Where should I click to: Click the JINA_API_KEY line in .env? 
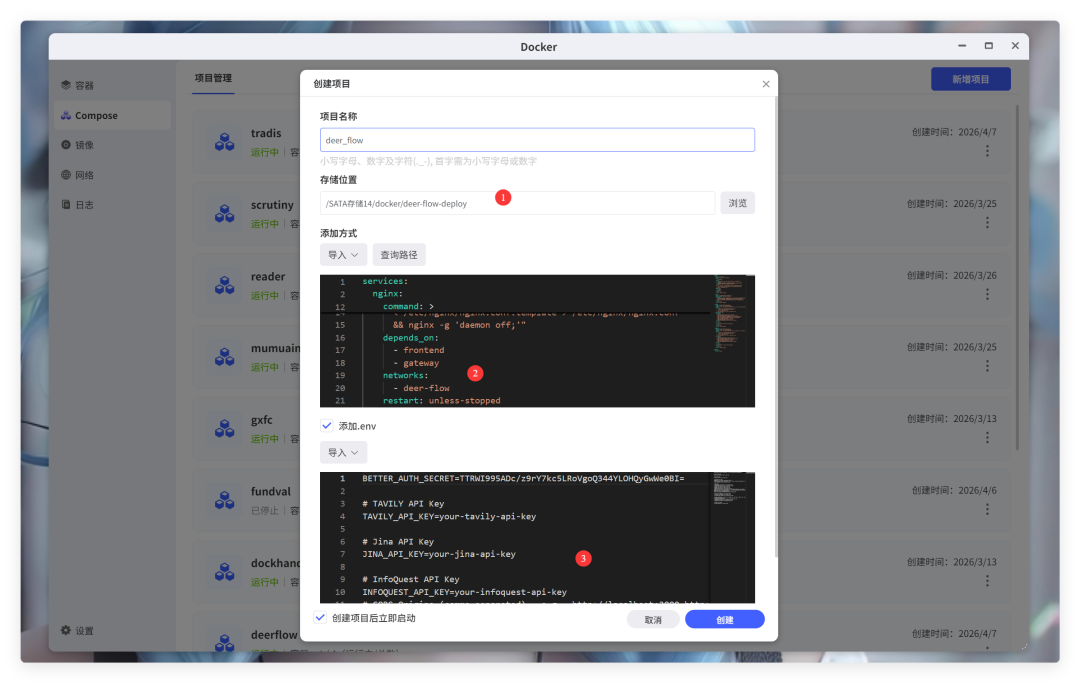[439, 554]
